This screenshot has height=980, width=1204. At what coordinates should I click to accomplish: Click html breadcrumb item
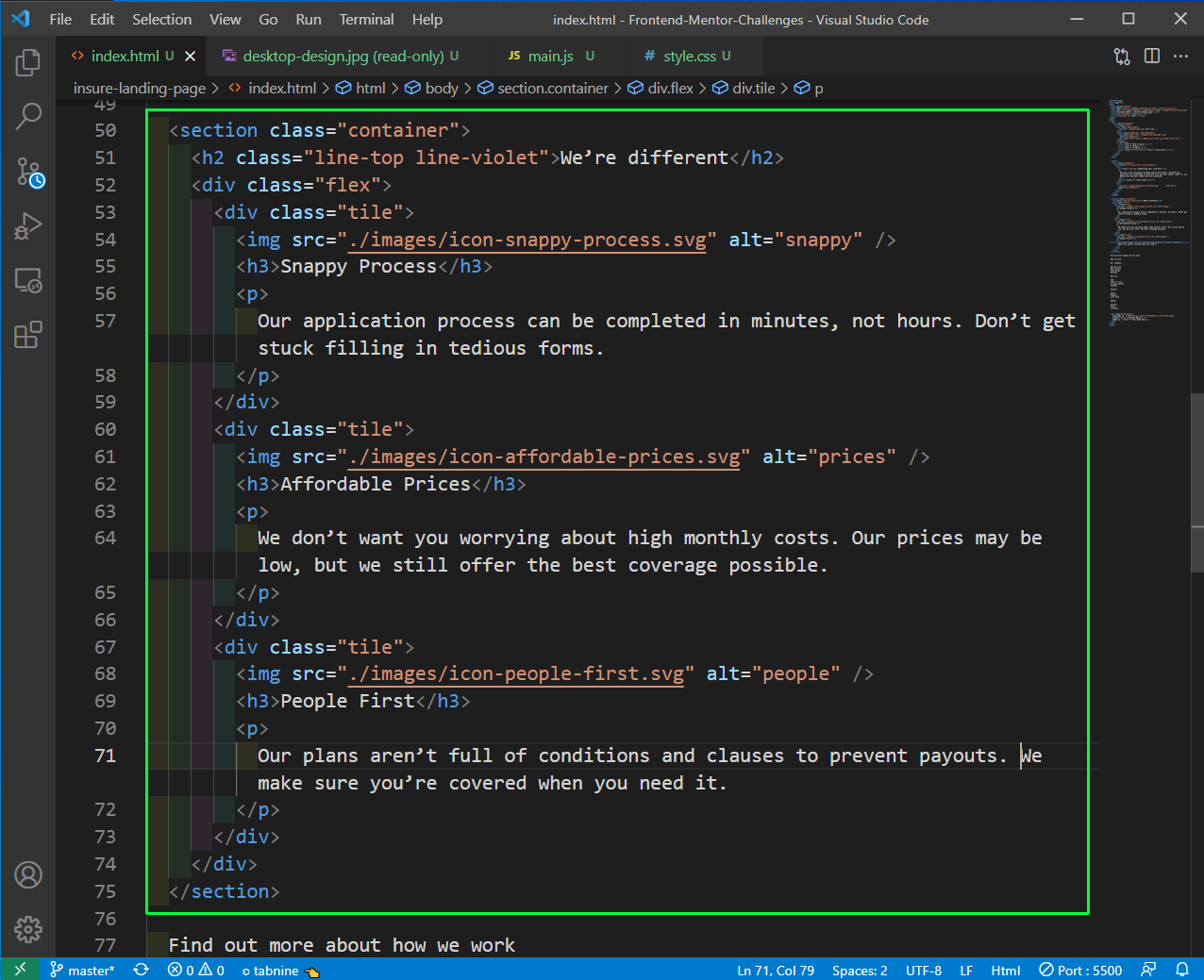point(361,89)
